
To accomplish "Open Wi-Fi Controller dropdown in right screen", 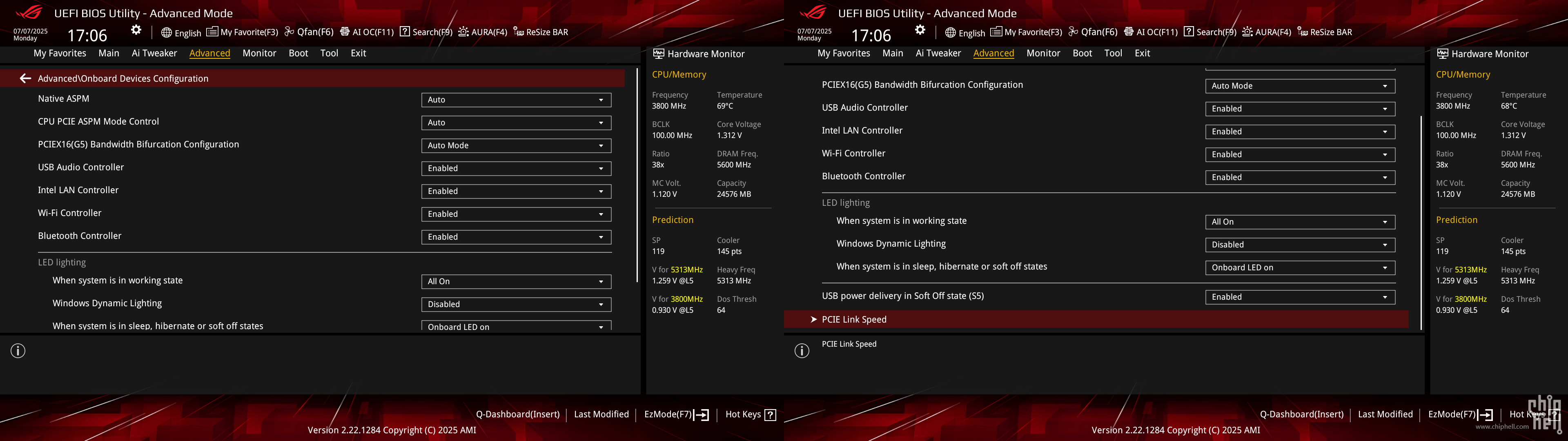I will point(1300,154).
